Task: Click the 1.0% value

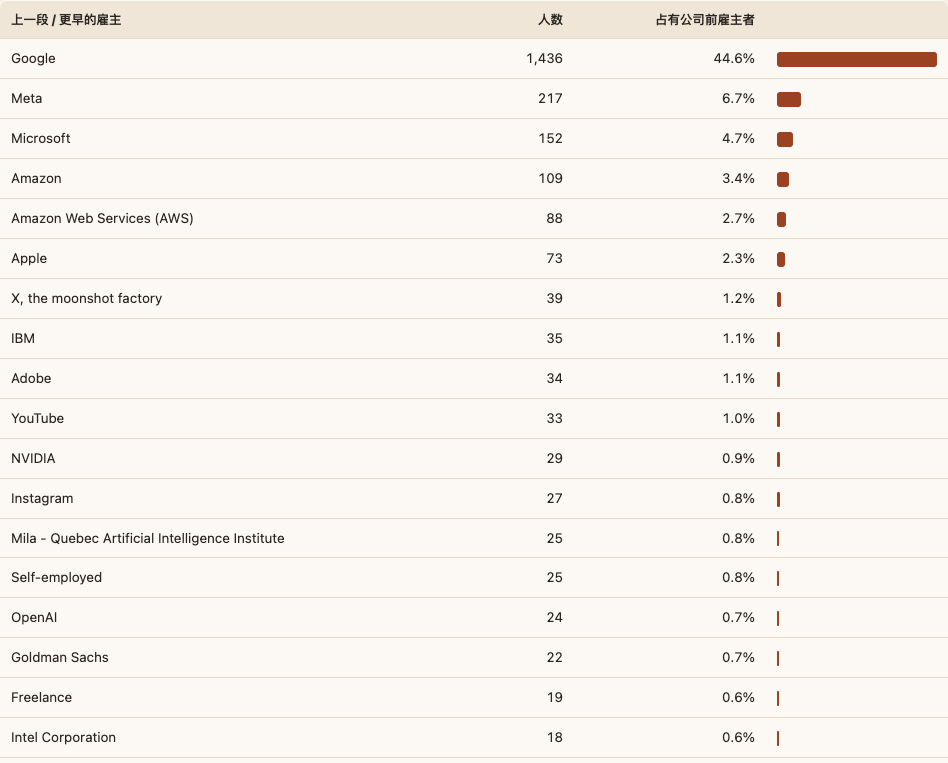Action: [738, 418]
